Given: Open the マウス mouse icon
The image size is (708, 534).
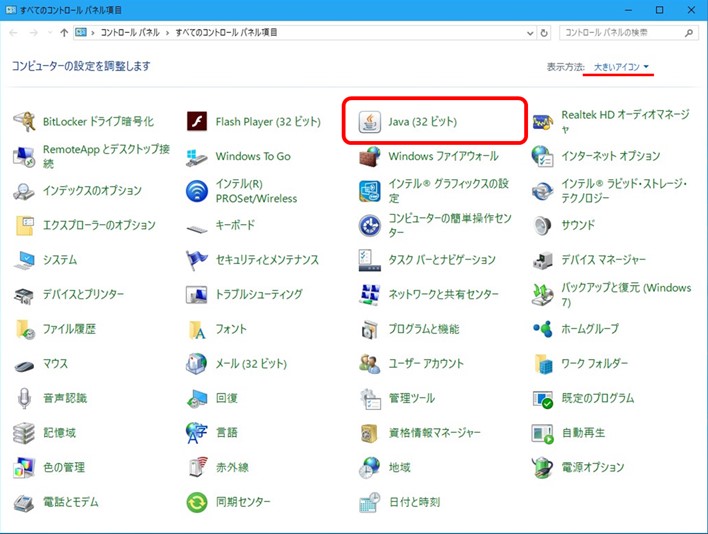Looking at the screenshot, I should point(24,365).
